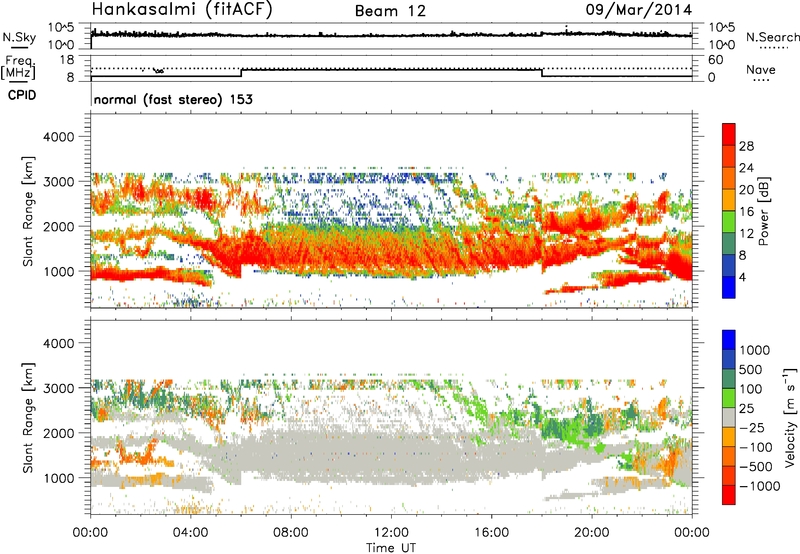The image size is (800, 554).
Task: Click the -1000 label on the Velocity colorbar
Action: [x=760, y=486]
